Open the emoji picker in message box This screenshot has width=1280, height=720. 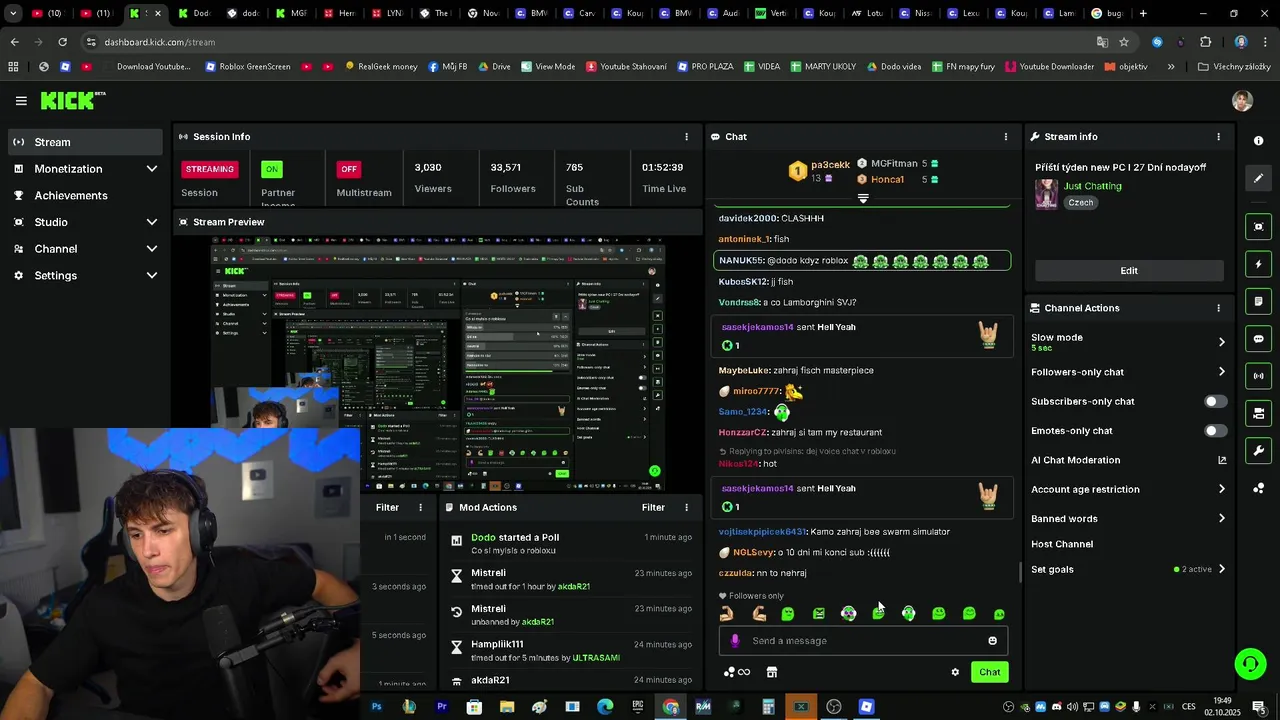pos(992,641)
